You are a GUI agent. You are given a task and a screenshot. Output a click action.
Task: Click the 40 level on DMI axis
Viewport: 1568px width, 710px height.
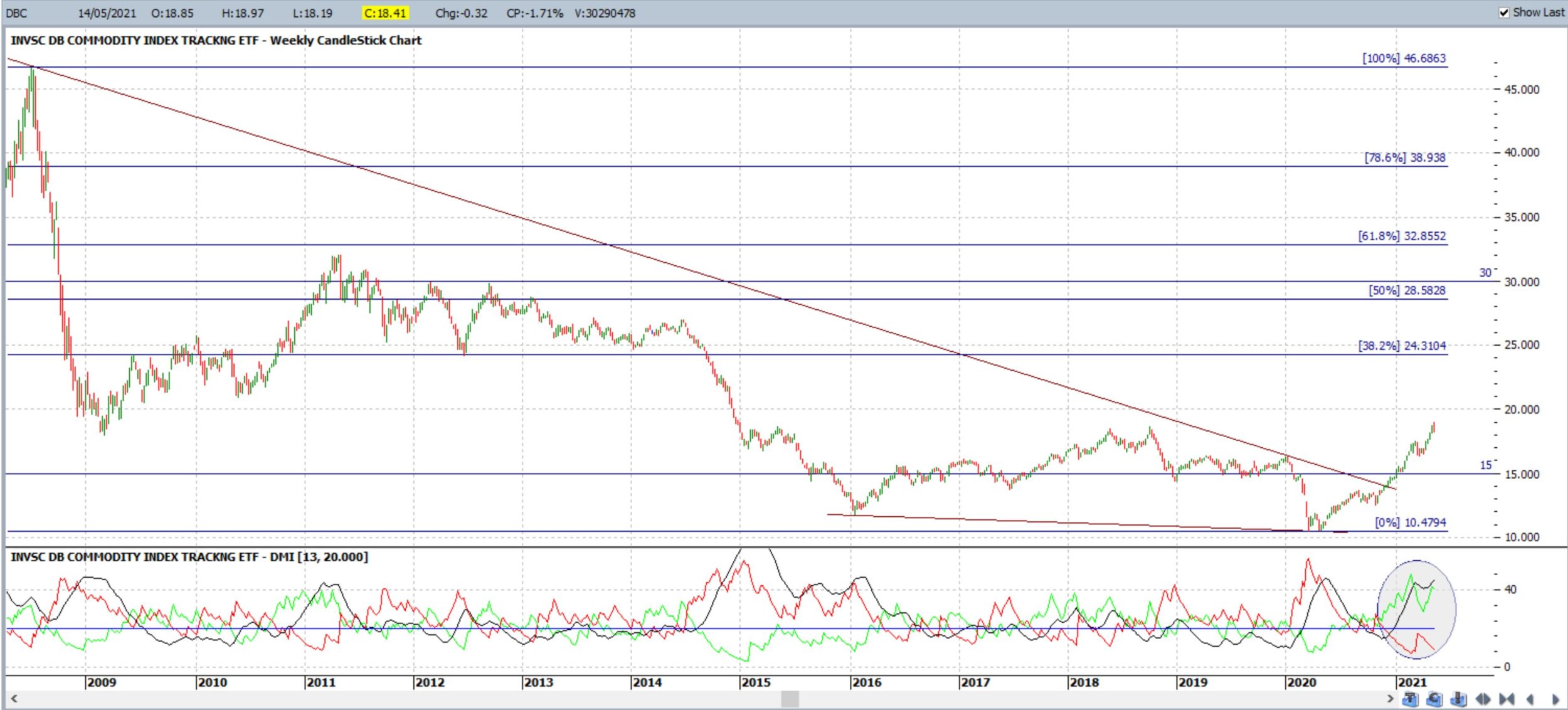coord(1510,590)
